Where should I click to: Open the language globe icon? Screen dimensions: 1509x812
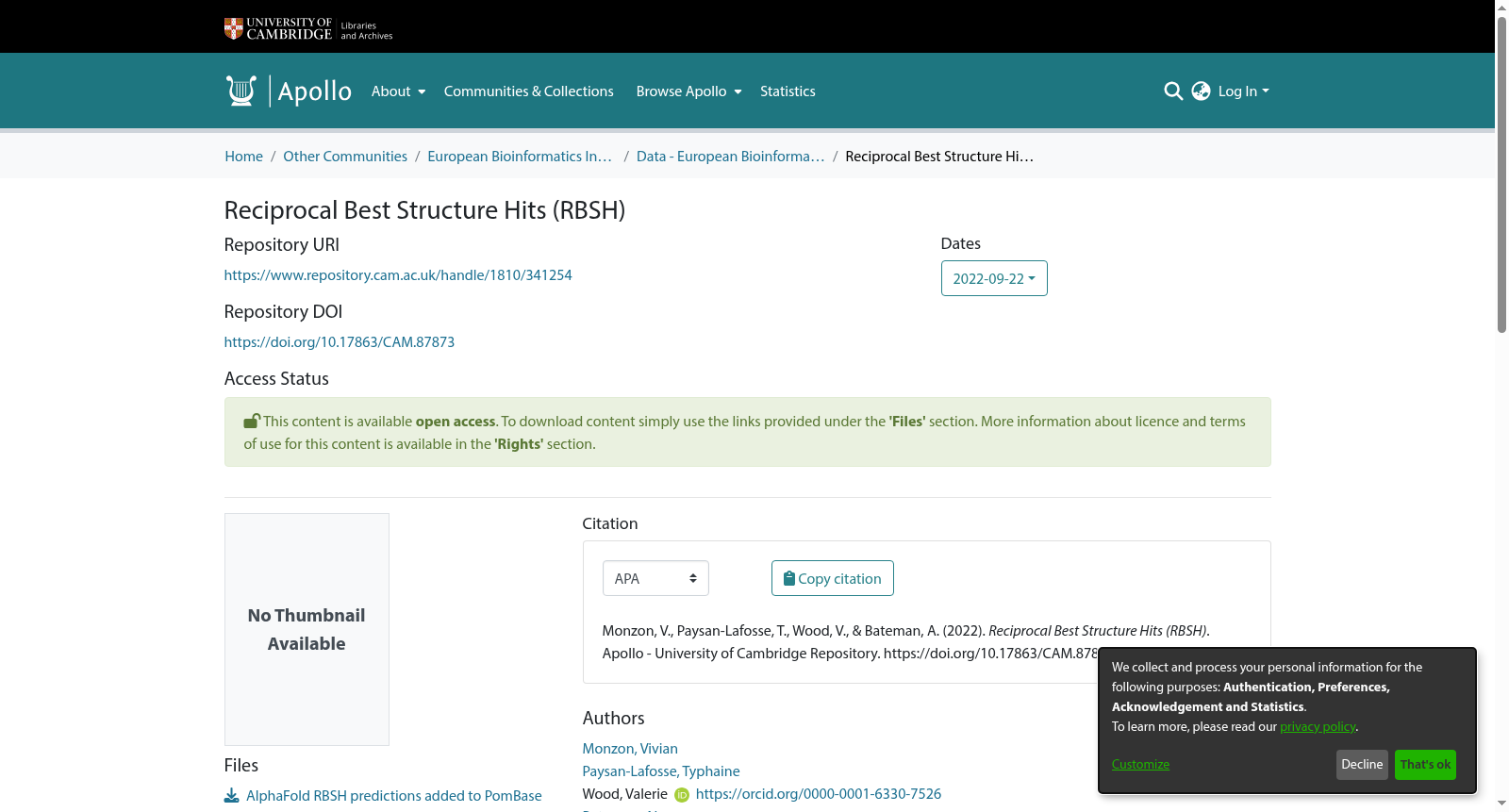pos(1201,91)
